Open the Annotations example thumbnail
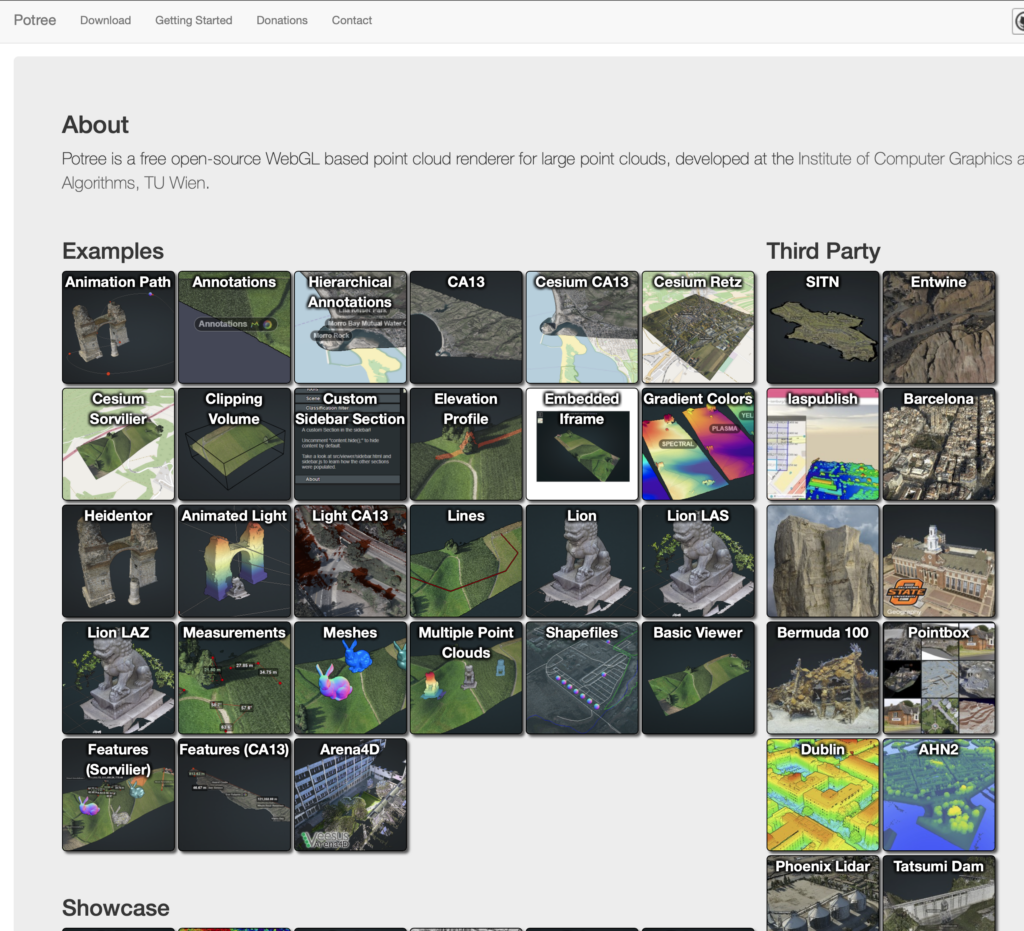1024x931 pixels. (x=234, y=327)
